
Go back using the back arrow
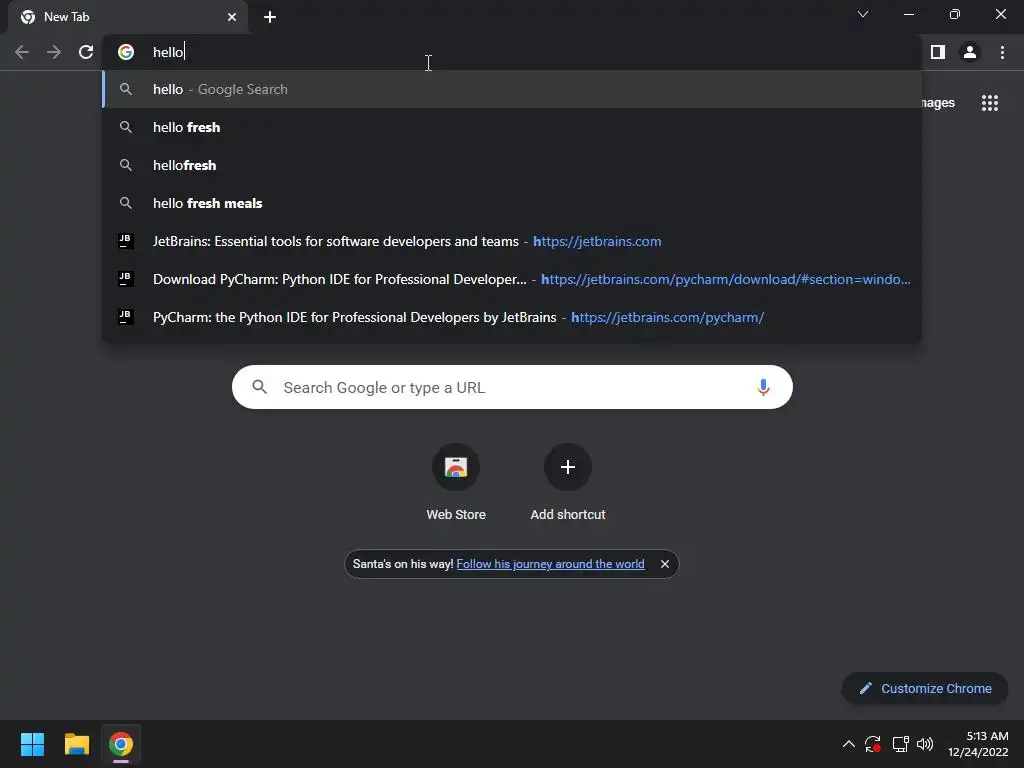click(22, 52)
